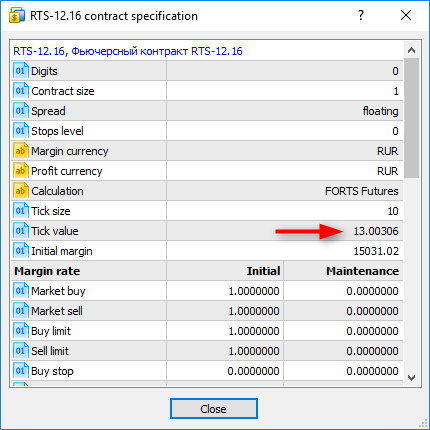430x430 pixels.
Task: Select the Tick value 13.00306
Action: pyautogui.click(x=376, y=231)
